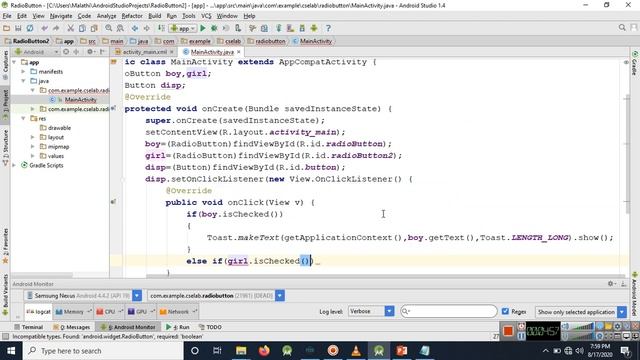Click scroll-from-source icon in Project panel
The width and height of the screenshot is (640, 360).
66,52
